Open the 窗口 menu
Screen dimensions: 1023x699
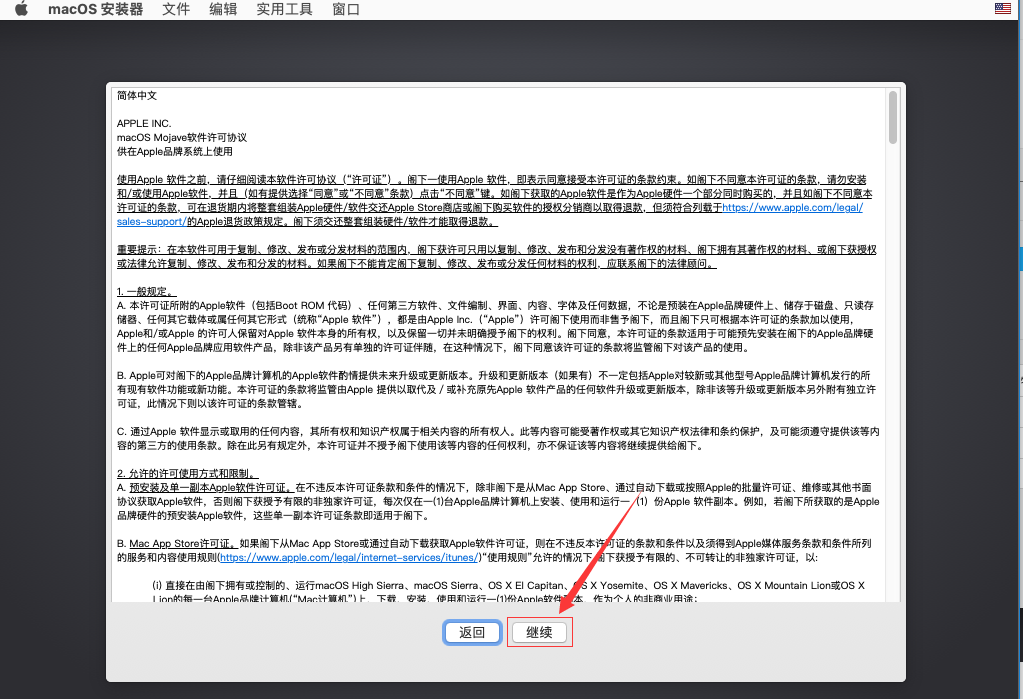click(346, 9)
